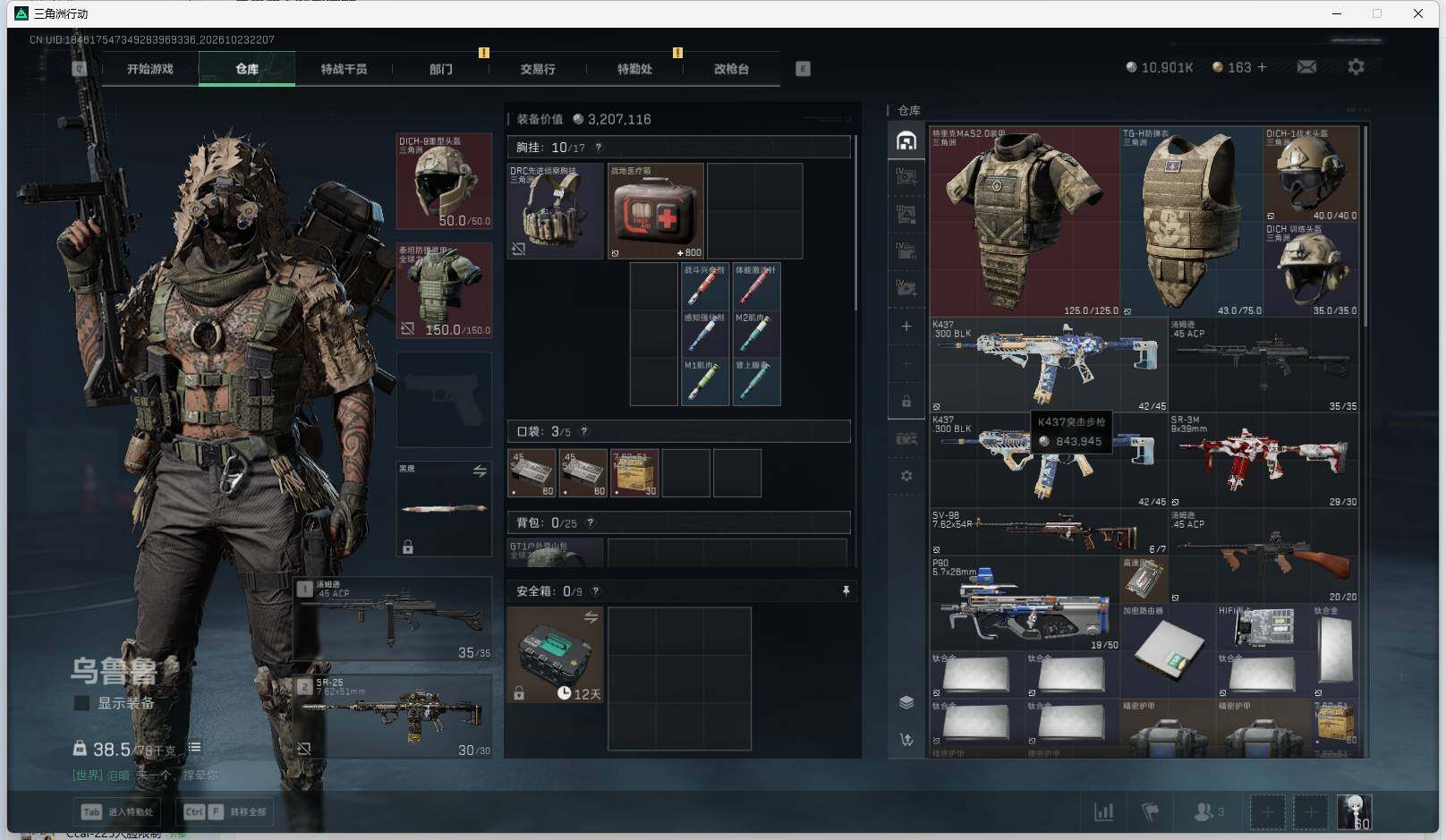1446x840 pixels.
Task: Click help question mark next to 口袋
Action: click(x=584, y=431)
